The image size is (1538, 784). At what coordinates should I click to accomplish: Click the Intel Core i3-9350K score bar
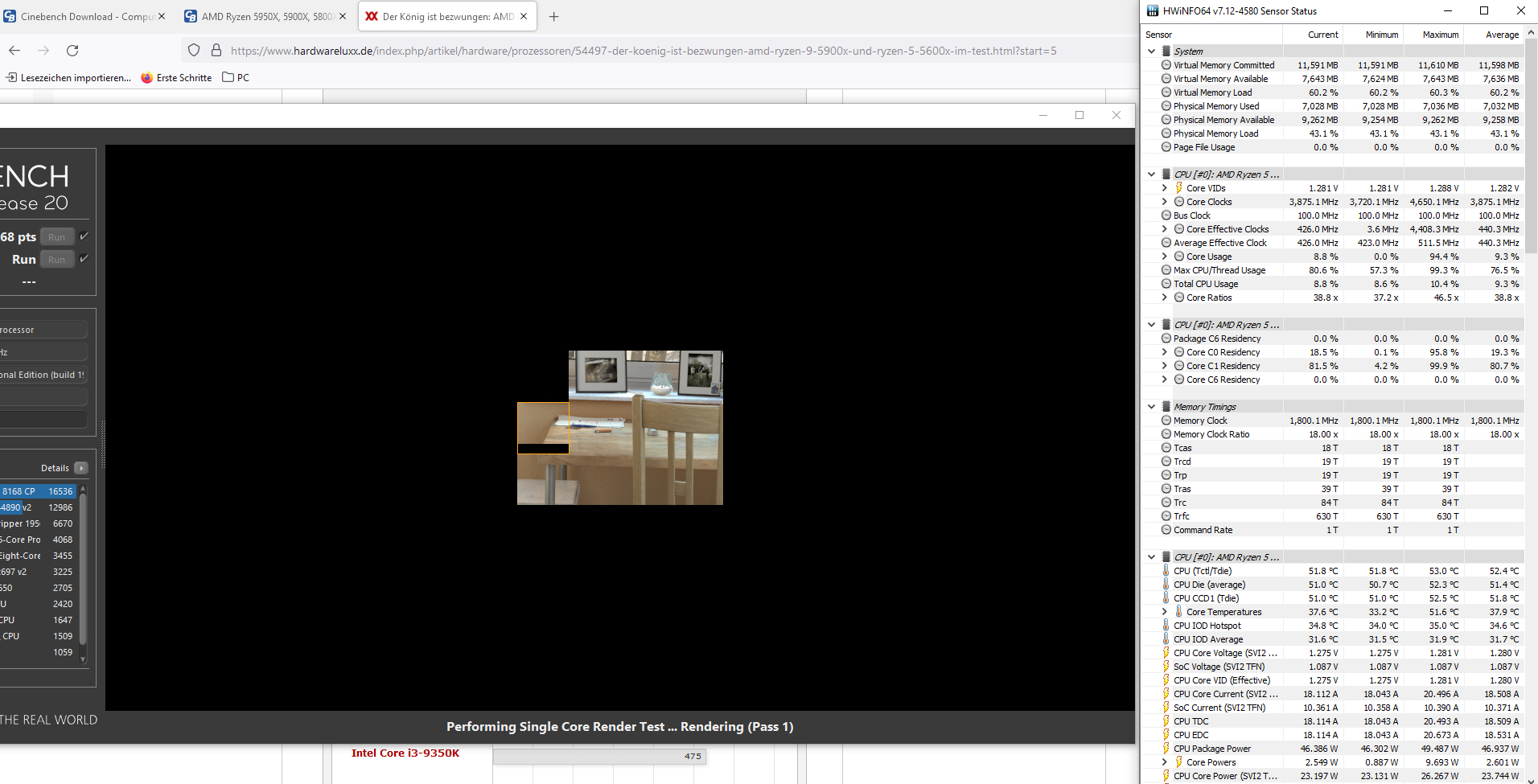pos(599,756)
